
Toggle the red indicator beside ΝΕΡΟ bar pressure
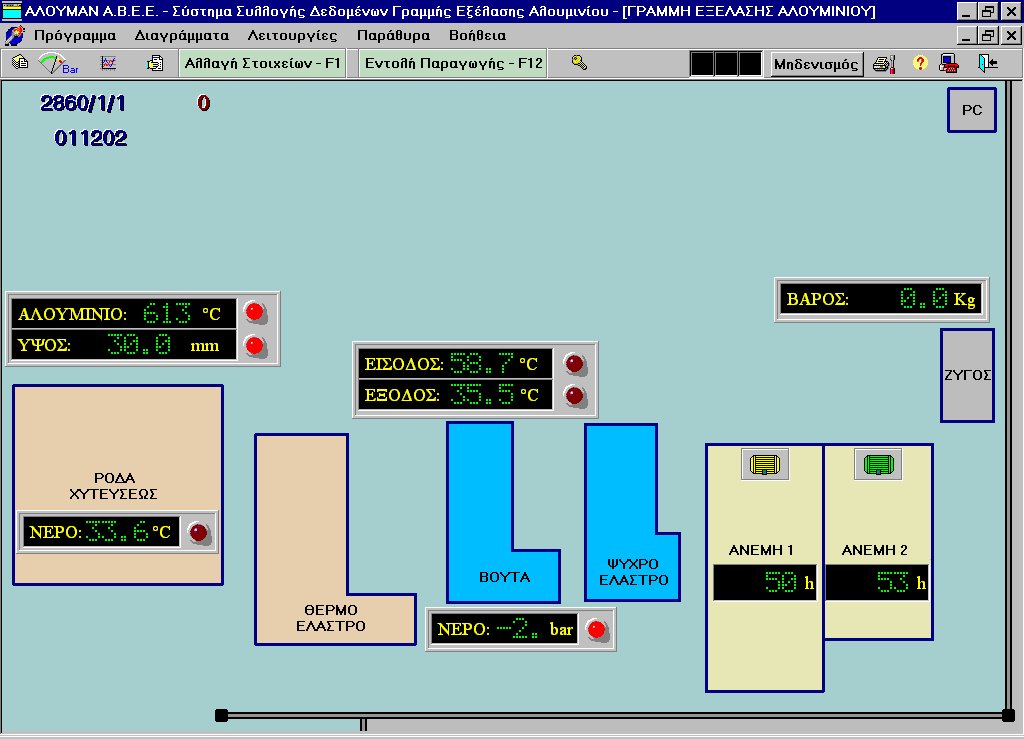click(596, 630)
